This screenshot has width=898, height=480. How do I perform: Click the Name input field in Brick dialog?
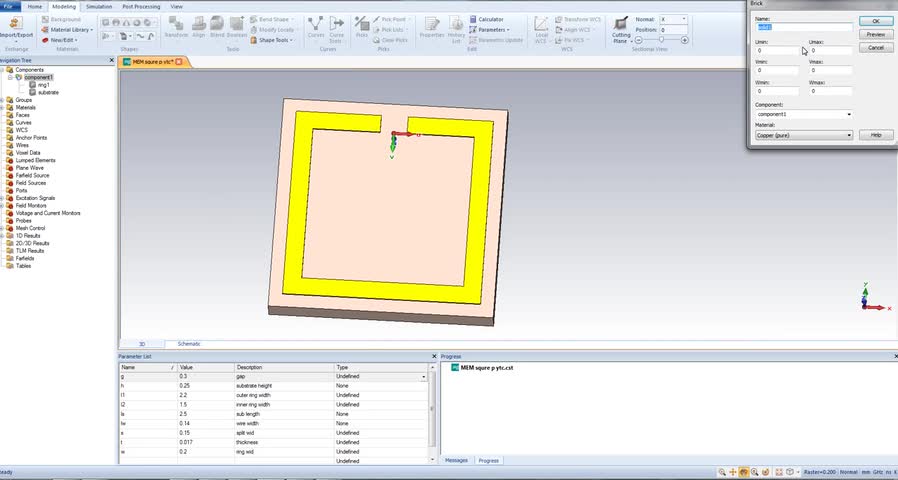point(804,27)
